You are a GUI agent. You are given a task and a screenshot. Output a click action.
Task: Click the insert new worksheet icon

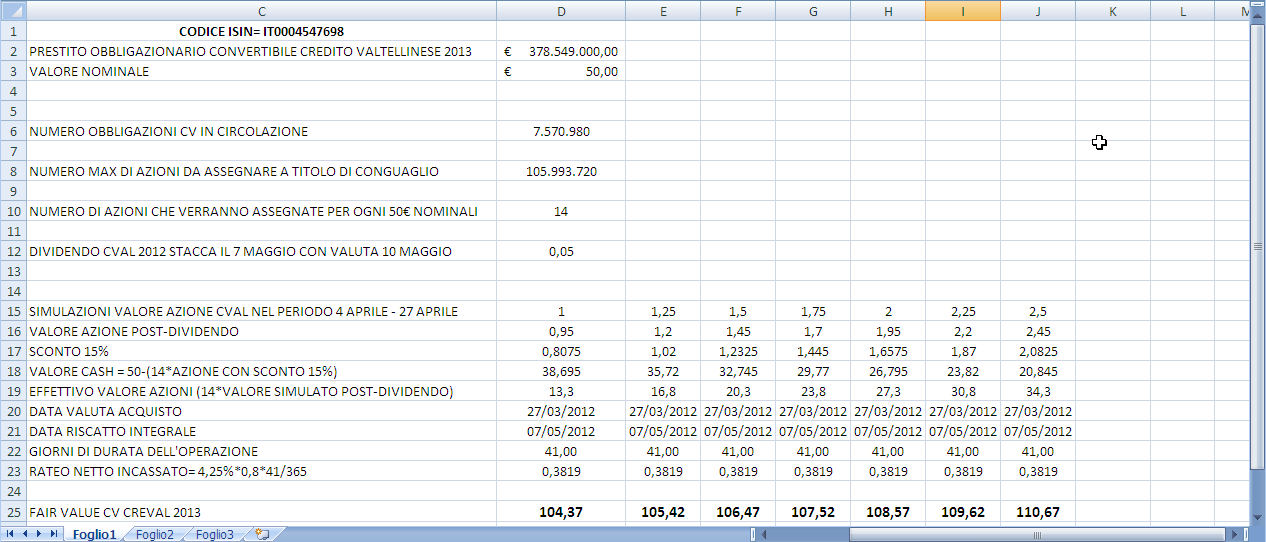pos(262,535)
